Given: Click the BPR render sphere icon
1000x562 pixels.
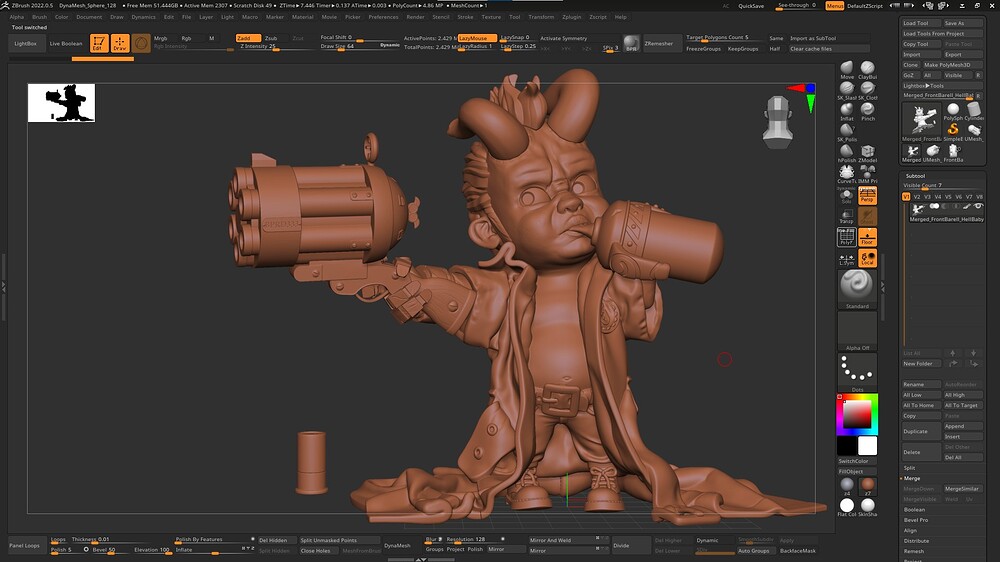Looking at the screenshot, I should (x=631, y=43).
